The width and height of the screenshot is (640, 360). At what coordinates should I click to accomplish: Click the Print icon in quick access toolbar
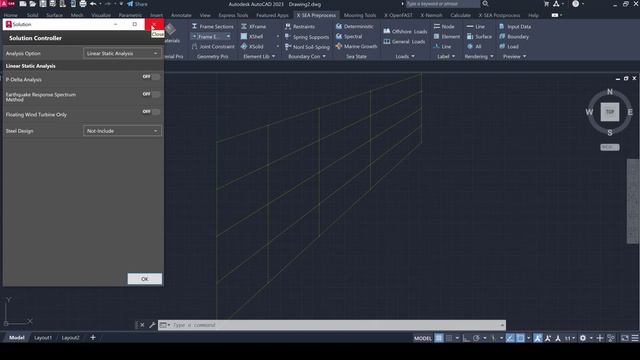(83, 4)
